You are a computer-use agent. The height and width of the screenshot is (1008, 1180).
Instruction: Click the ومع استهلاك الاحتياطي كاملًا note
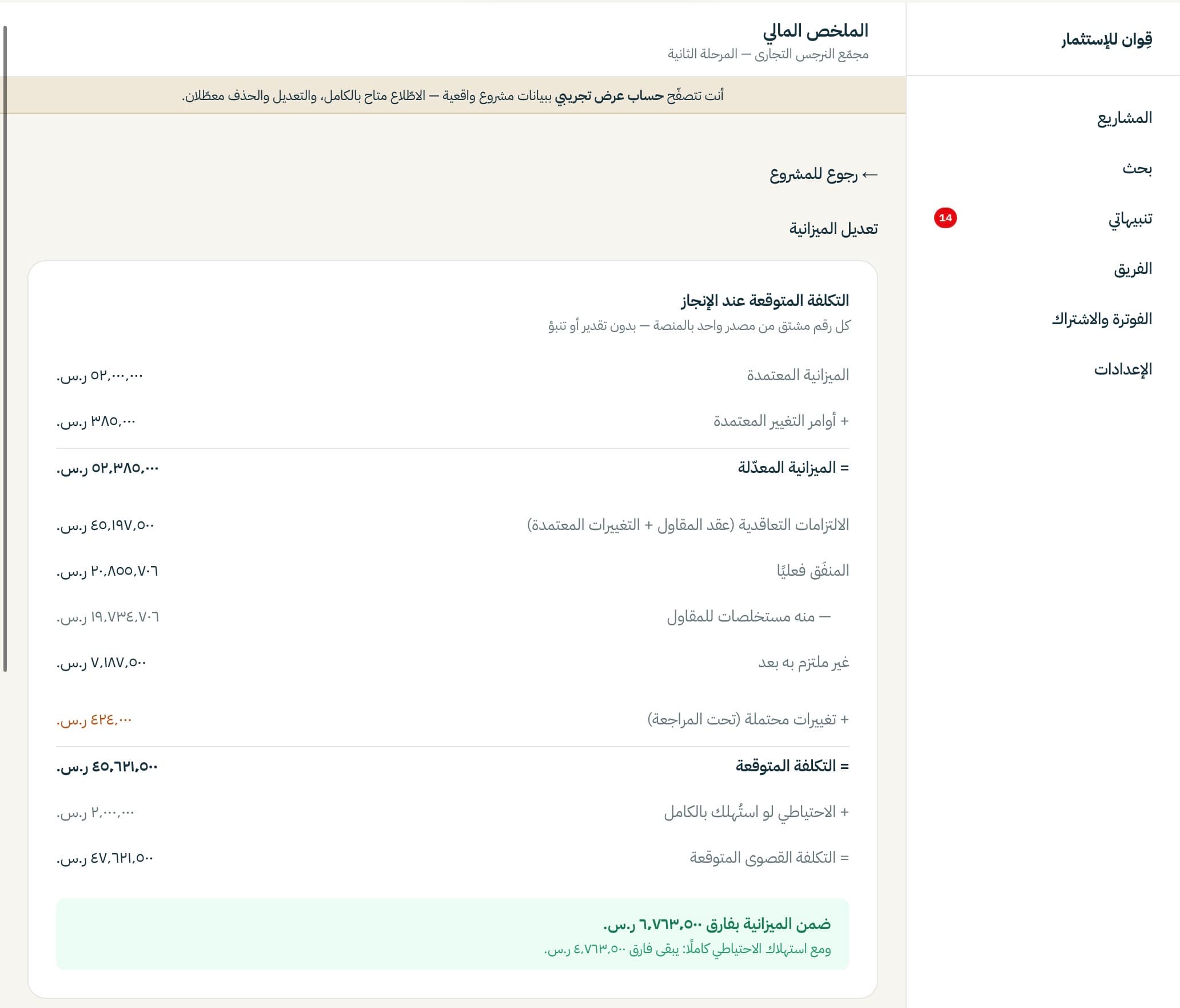[687, 949]
